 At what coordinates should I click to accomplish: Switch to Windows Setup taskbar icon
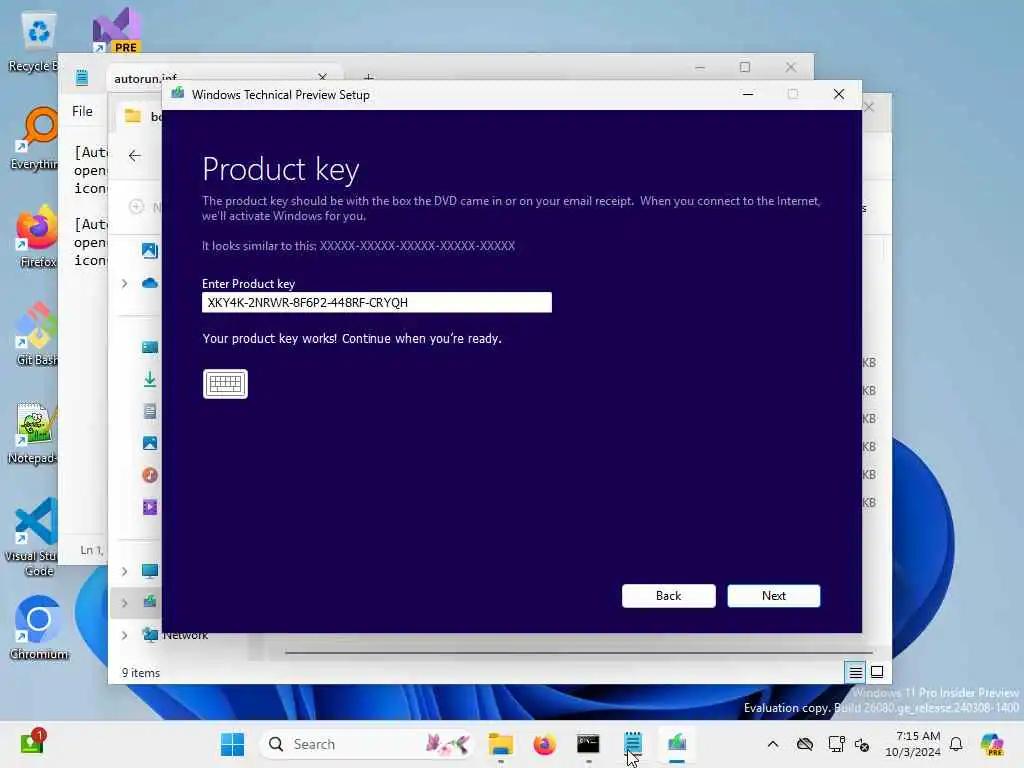tap(677, 744)
